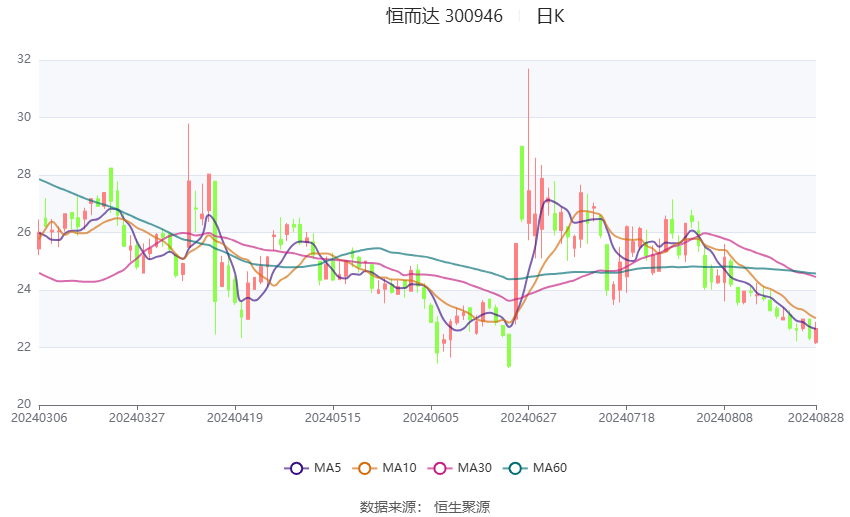Toggle the MA30 legend series
The image size is (850, 517).
pyautogui.click(x=460, y=468)
